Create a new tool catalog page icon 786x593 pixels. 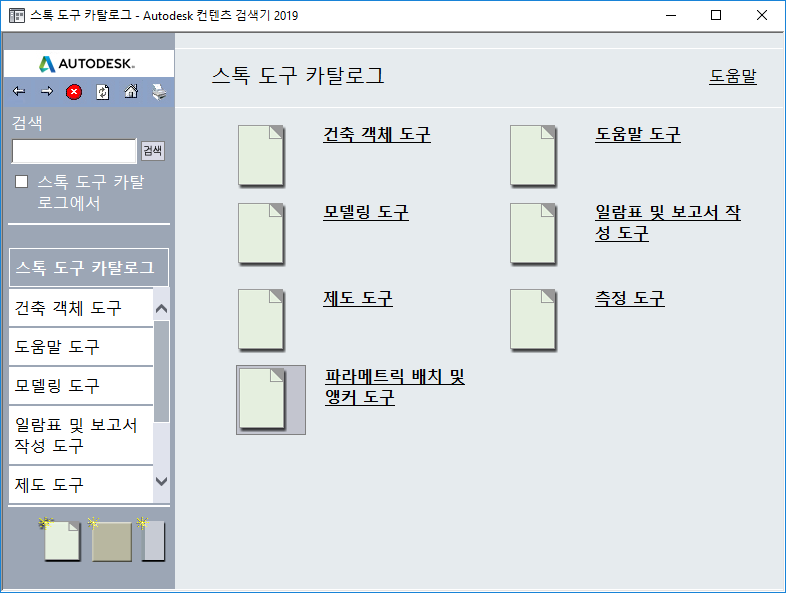60,540
